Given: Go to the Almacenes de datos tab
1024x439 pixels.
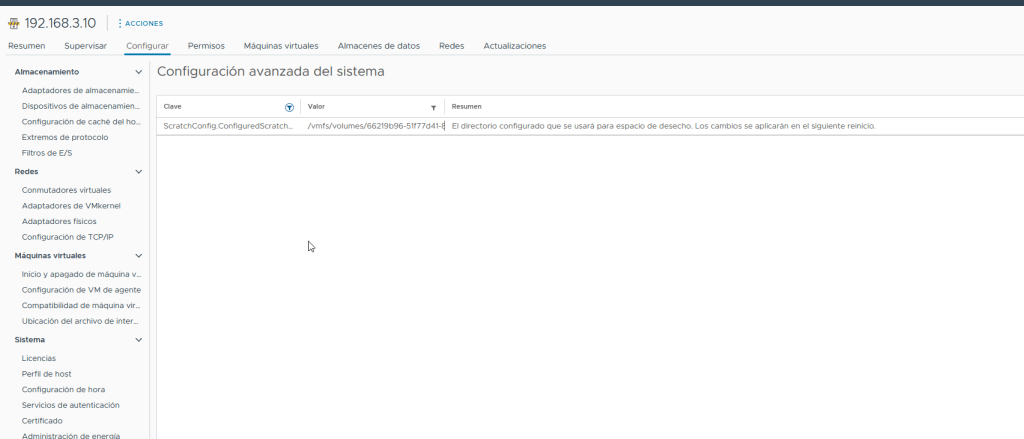Looking at the screenshot, I should (x=378, y=46).
